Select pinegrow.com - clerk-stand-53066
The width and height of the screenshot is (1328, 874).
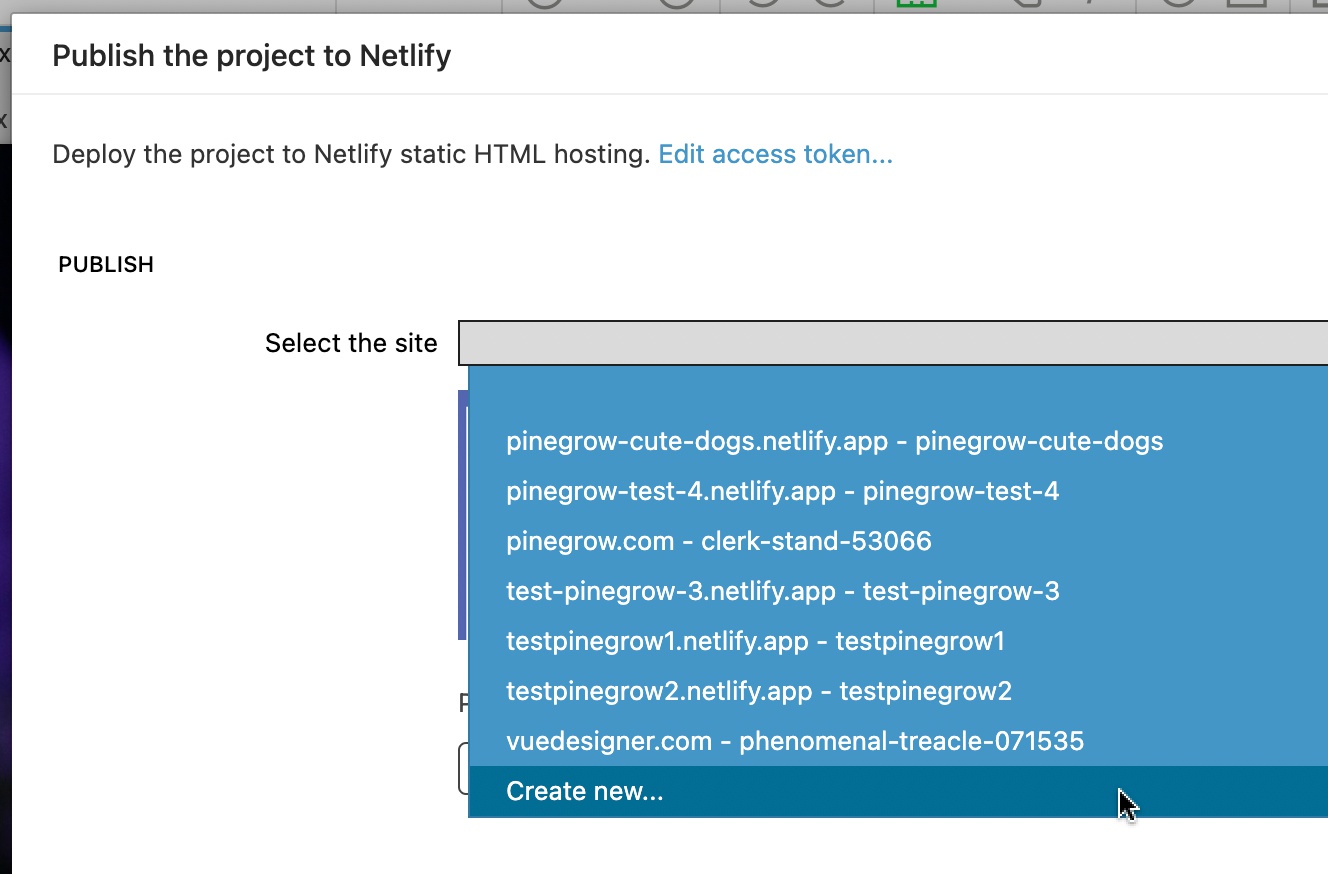click(898, 541)
